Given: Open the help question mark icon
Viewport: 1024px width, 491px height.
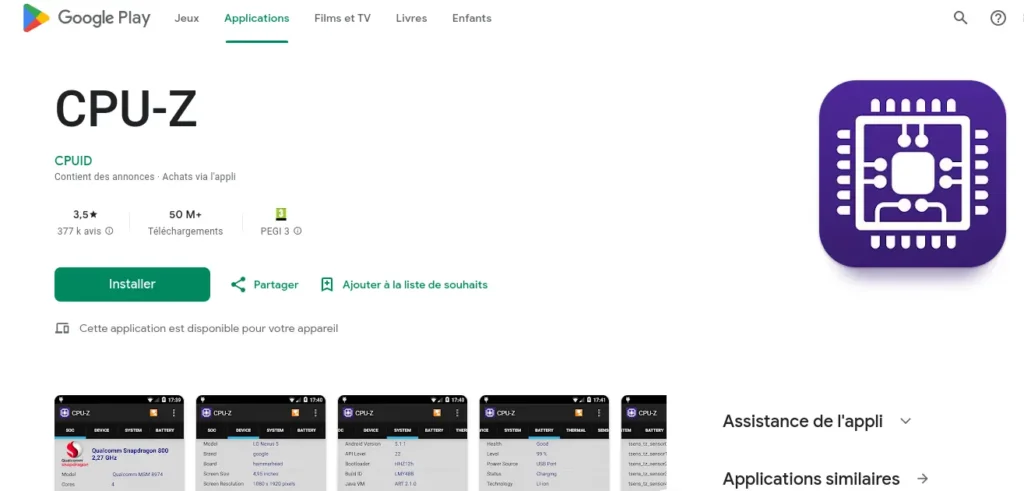Looking at the screenshot, I should (x=998, y=18).
